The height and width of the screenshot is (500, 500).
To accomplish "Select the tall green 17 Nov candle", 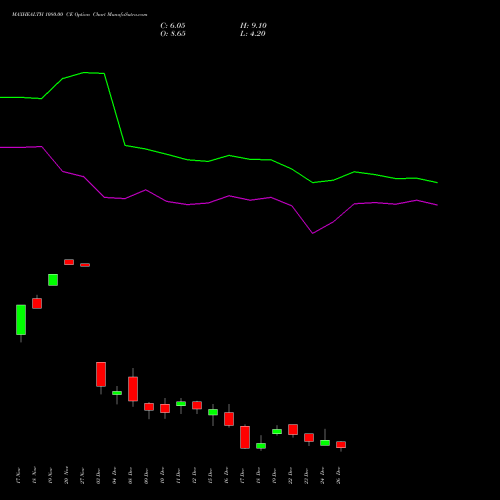I will click(21, 320).
